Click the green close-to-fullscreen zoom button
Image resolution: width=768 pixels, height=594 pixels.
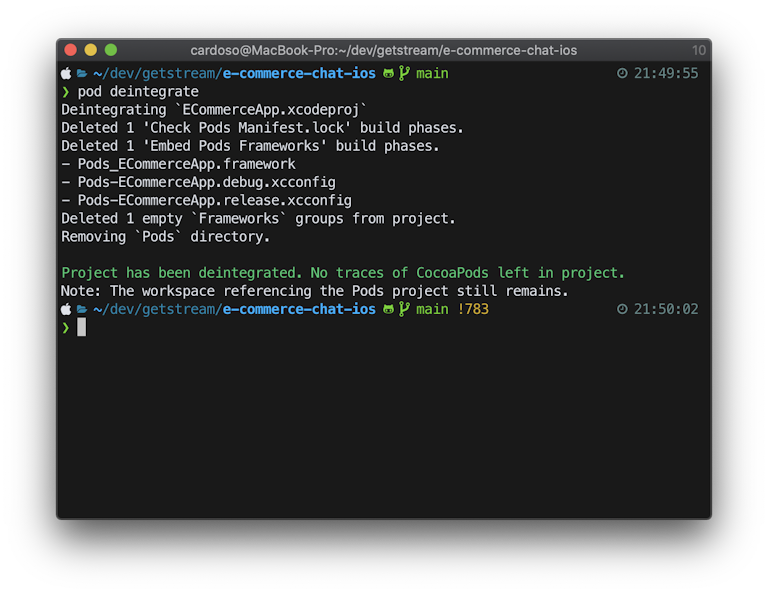111,50
